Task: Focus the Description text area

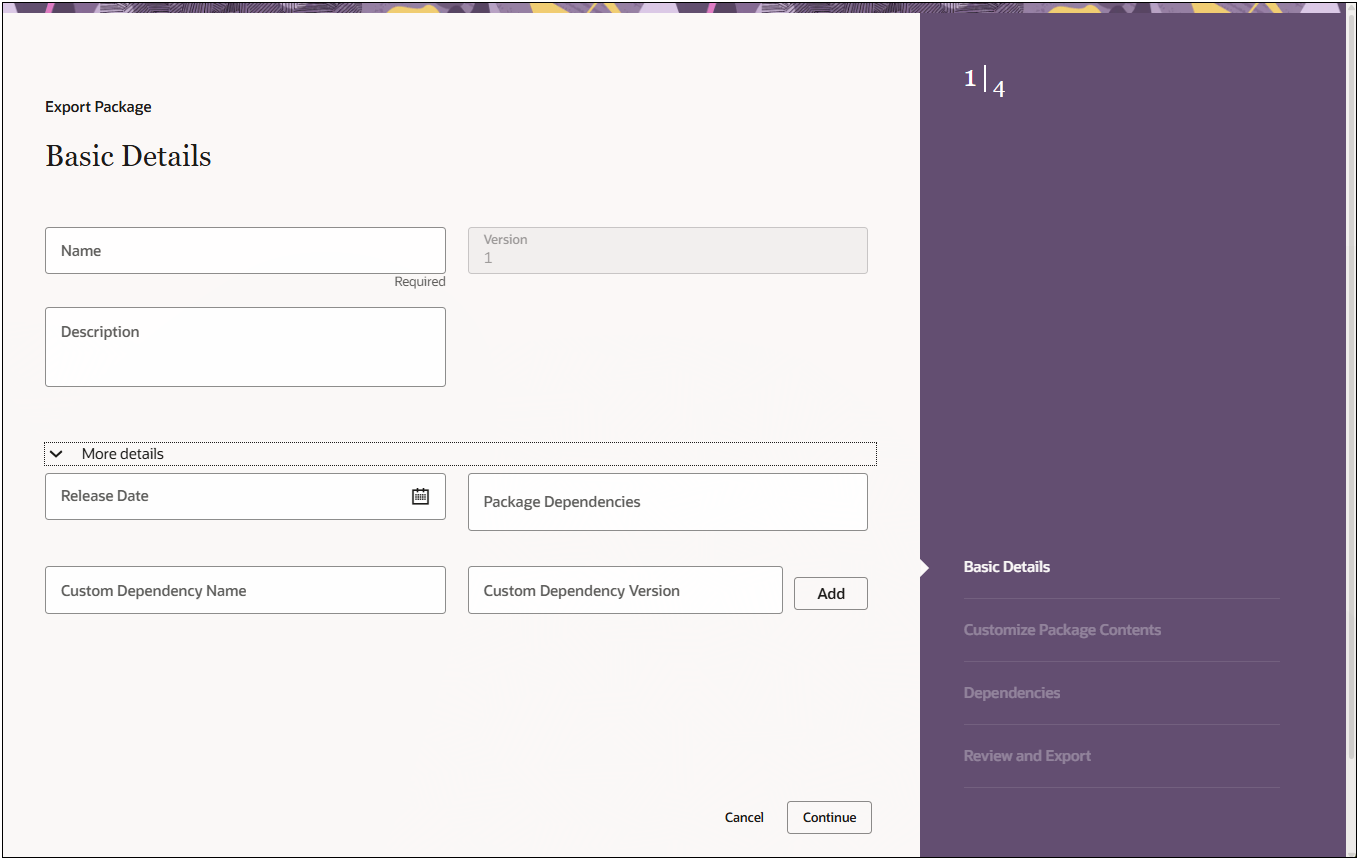Action: click(x=245, y=347)
